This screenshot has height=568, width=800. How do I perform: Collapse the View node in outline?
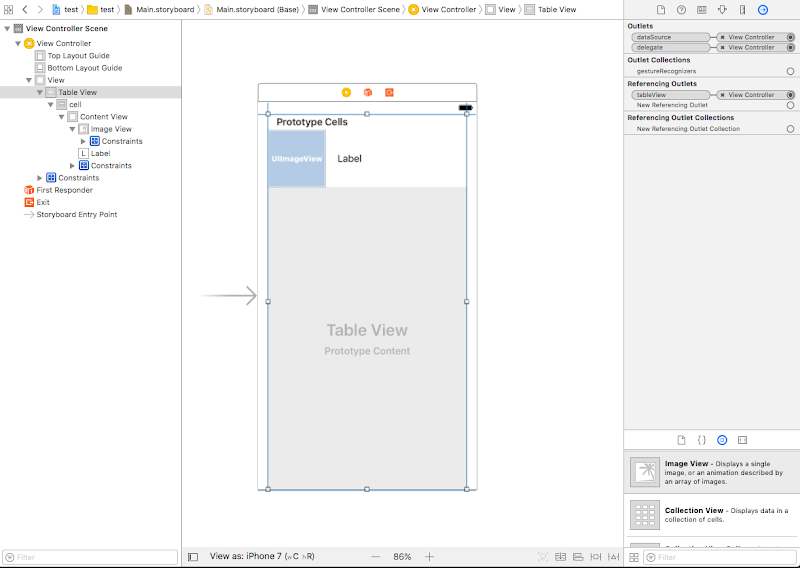point(29,80)
